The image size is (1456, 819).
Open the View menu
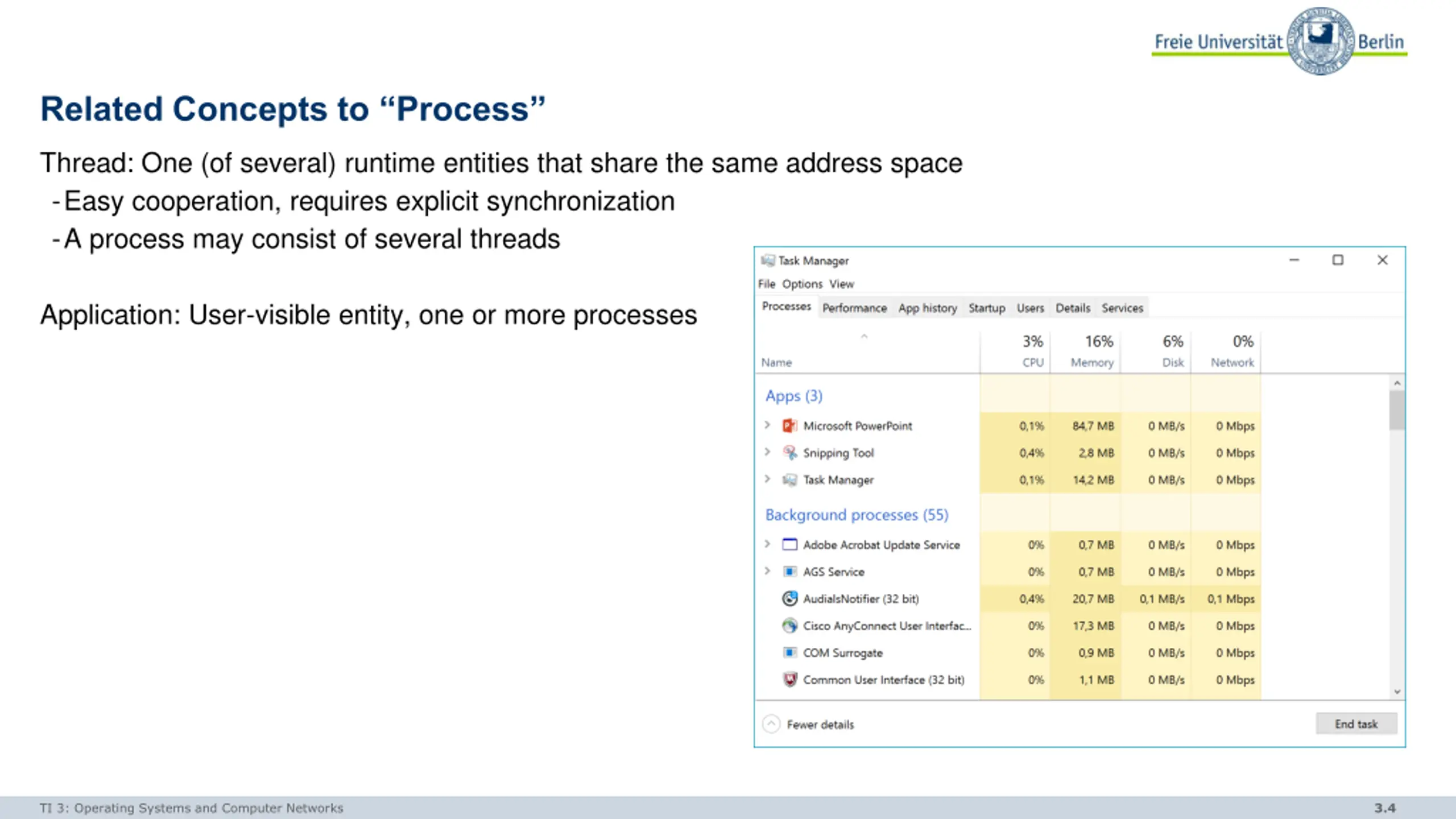[841, 284]
